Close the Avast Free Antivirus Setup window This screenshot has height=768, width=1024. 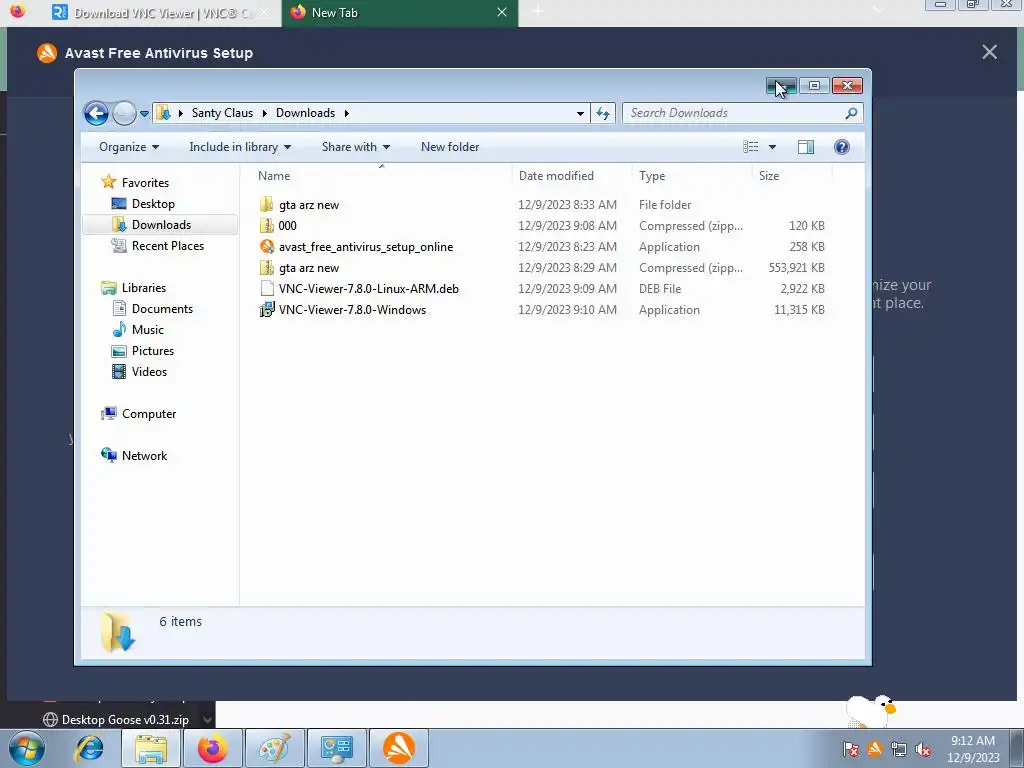(989, 52)
